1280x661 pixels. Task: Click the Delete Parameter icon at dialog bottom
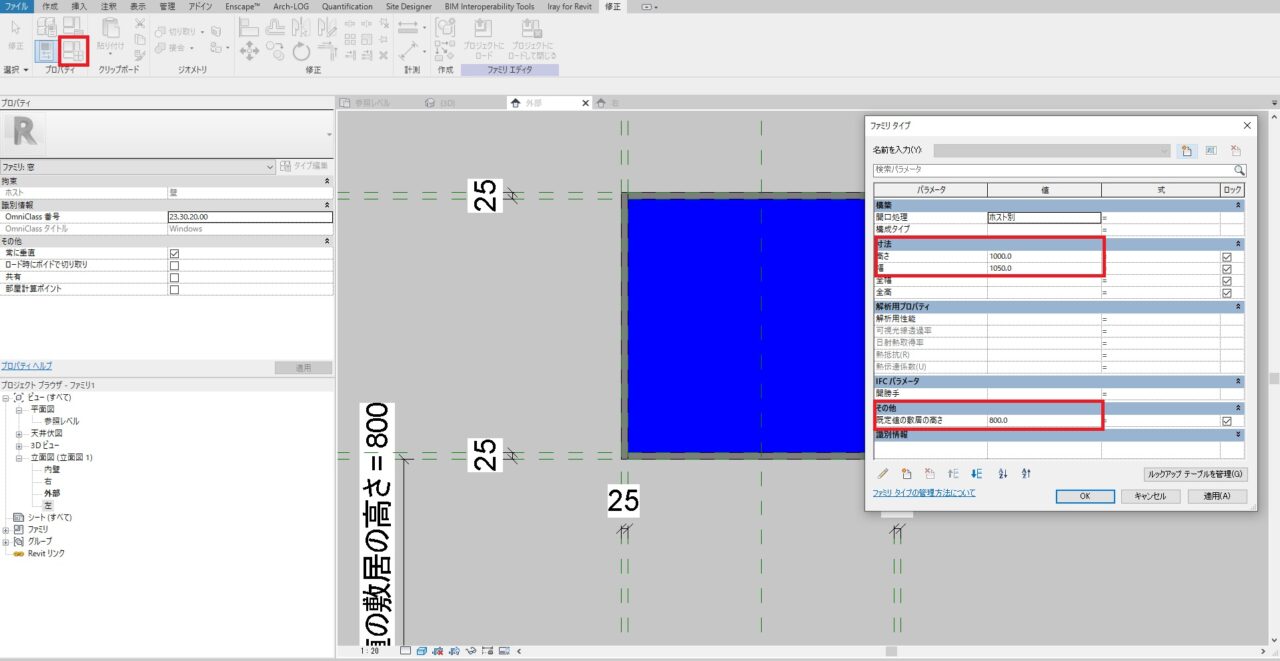click(x=929, y=473)
